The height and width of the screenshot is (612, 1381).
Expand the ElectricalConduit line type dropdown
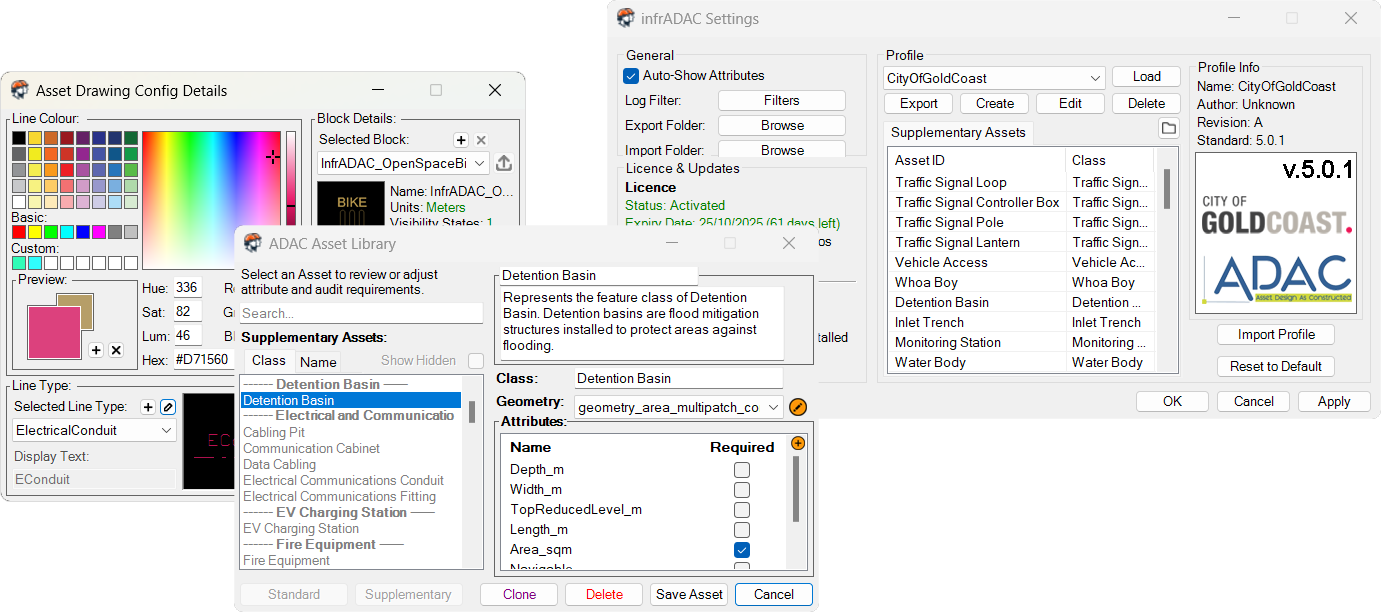(x=95, y=431)
